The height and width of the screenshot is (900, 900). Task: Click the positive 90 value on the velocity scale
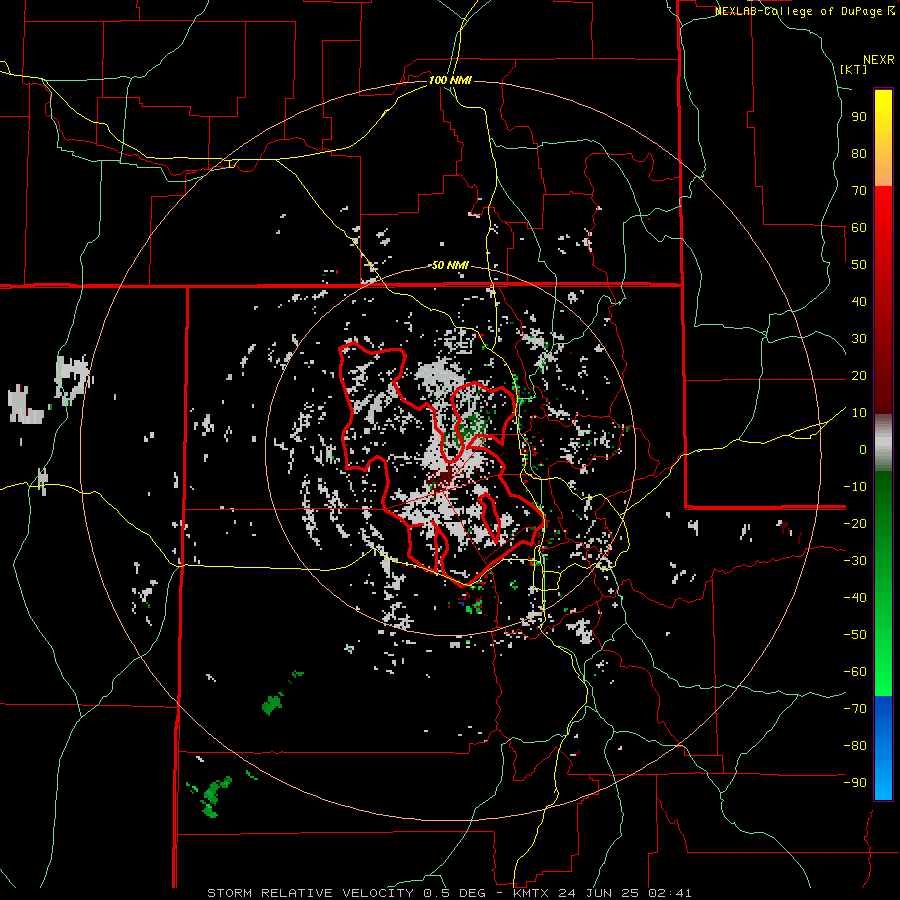pos(859,117)
